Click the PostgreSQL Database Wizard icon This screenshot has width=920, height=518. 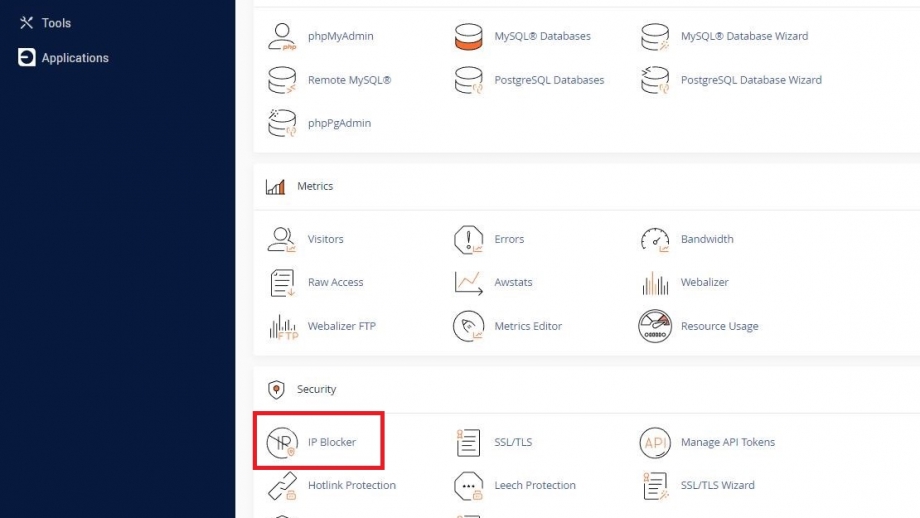[x=655, y=80]
